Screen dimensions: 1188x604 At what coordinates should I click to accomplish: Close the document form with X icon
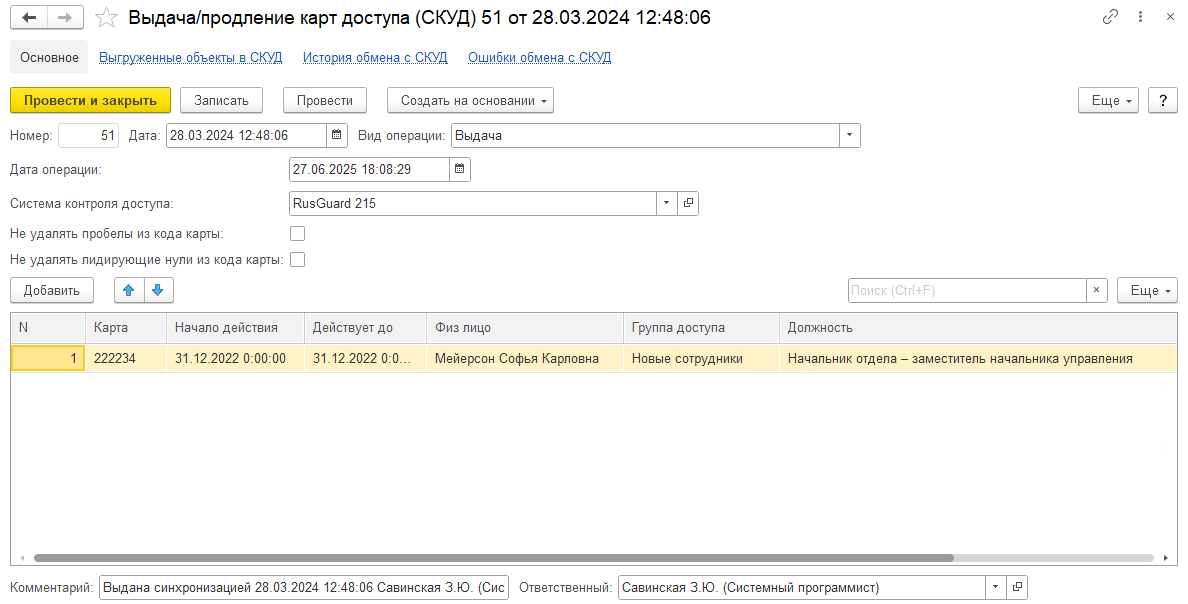[1170, 17]
